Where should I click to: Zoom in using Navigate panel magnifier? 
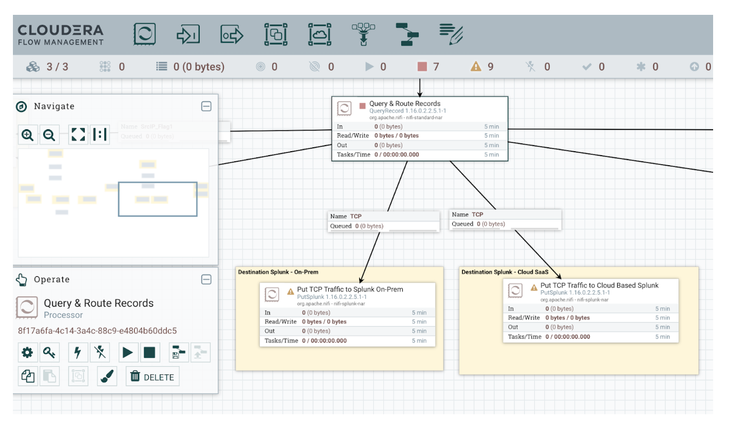pyautogui.click(x=28, y=135)
